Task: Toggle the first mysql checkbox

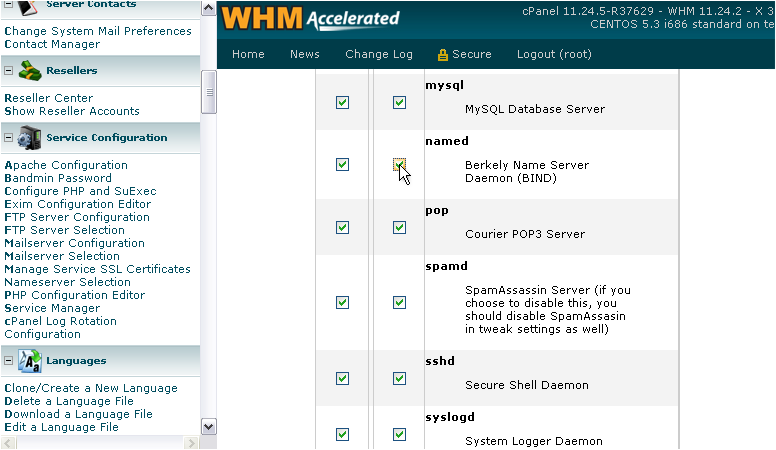Action: pyautogui.click(x=342, y=102)
